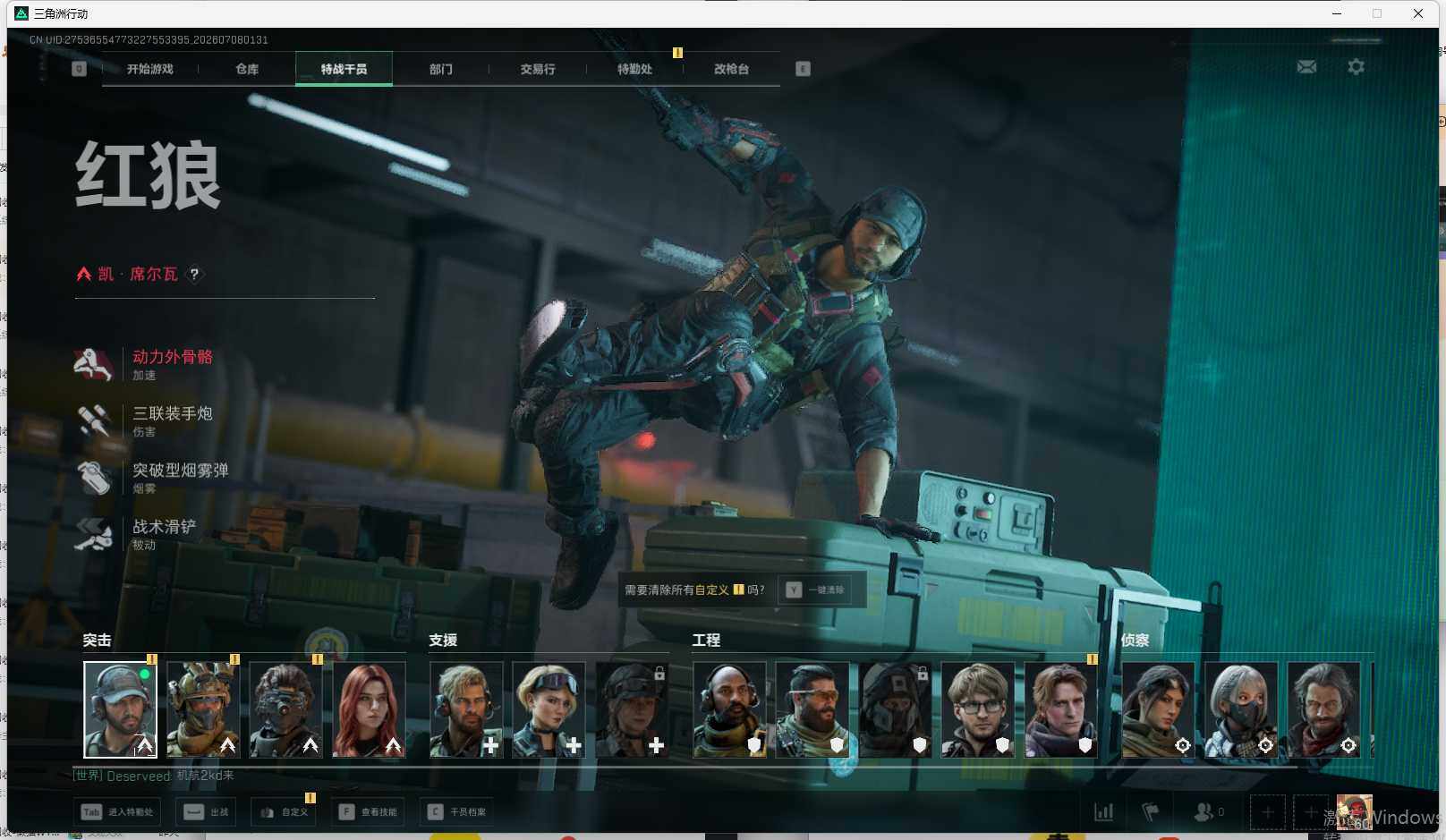Screen dimensions: 1446x840
Task: Select the 战术滑铲 passive skill icon
Action: (x=93, y=534)
